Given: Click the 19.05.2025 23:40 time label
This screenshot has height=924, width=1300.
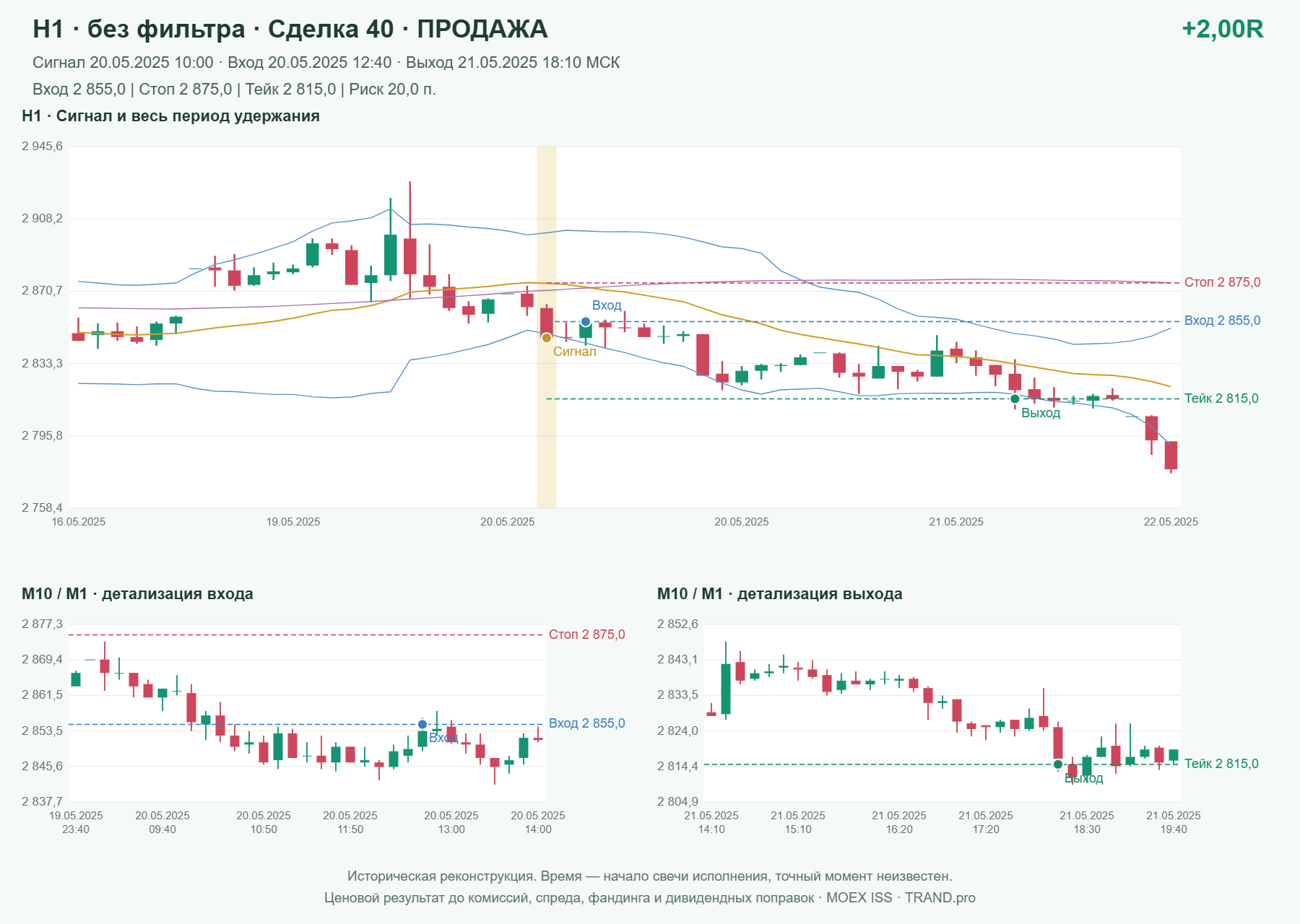Looking at the screenshot, I should (x=76, y=822).
